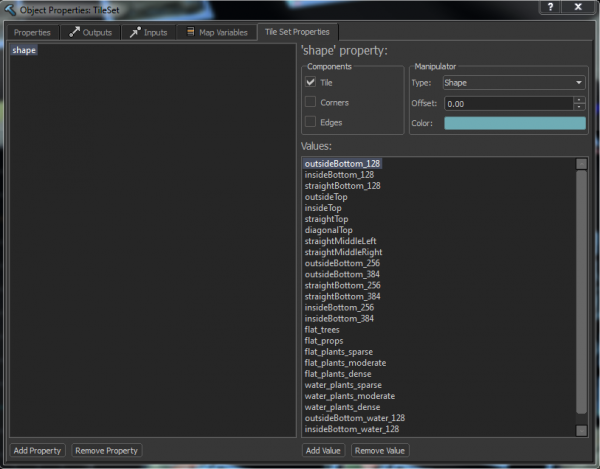Select the water_plants_dense value
The height and width of the screenshot is (469, 600).
(342, 407)
